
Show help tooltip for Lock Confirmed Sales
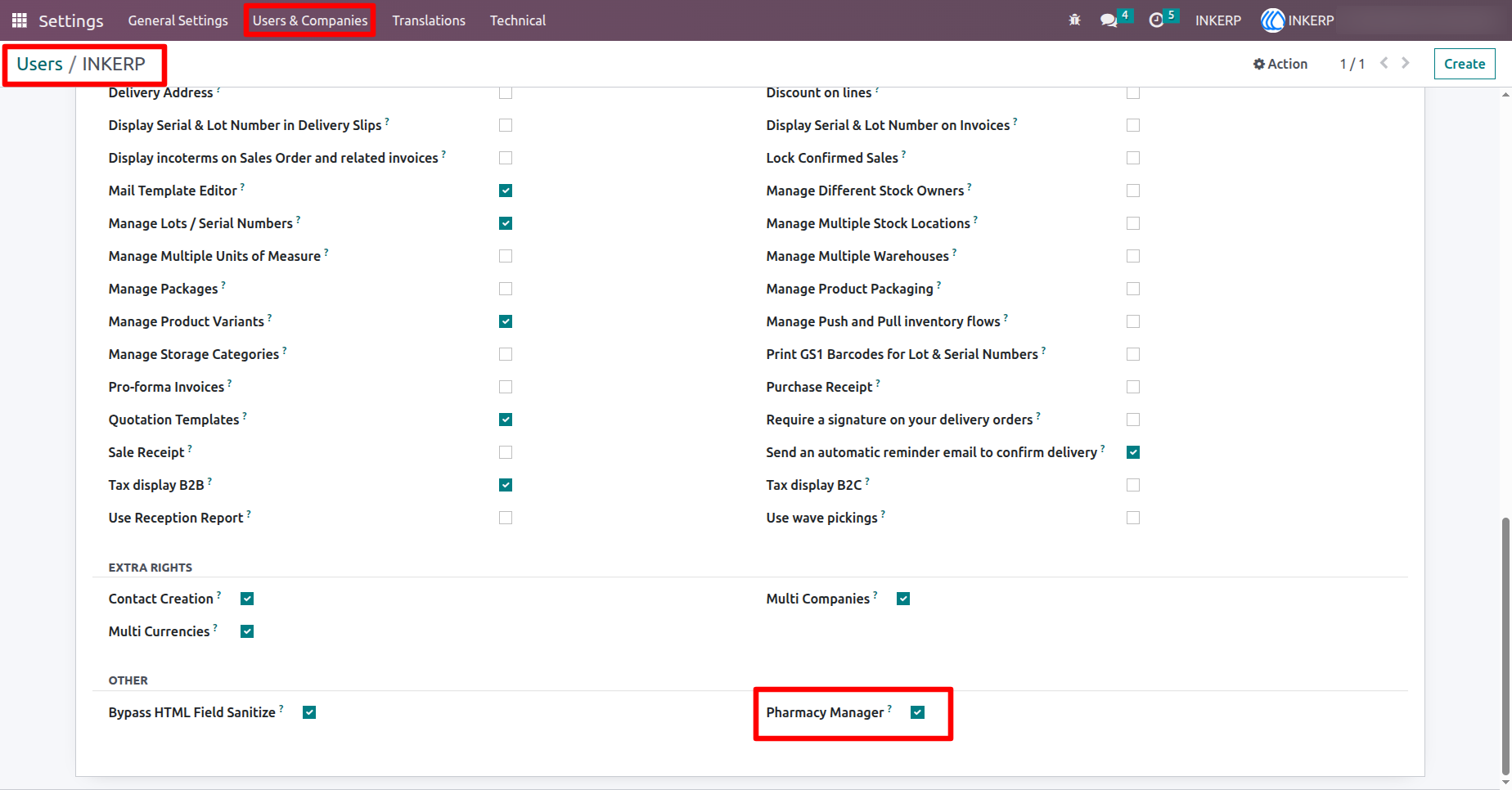click(904, 154)
